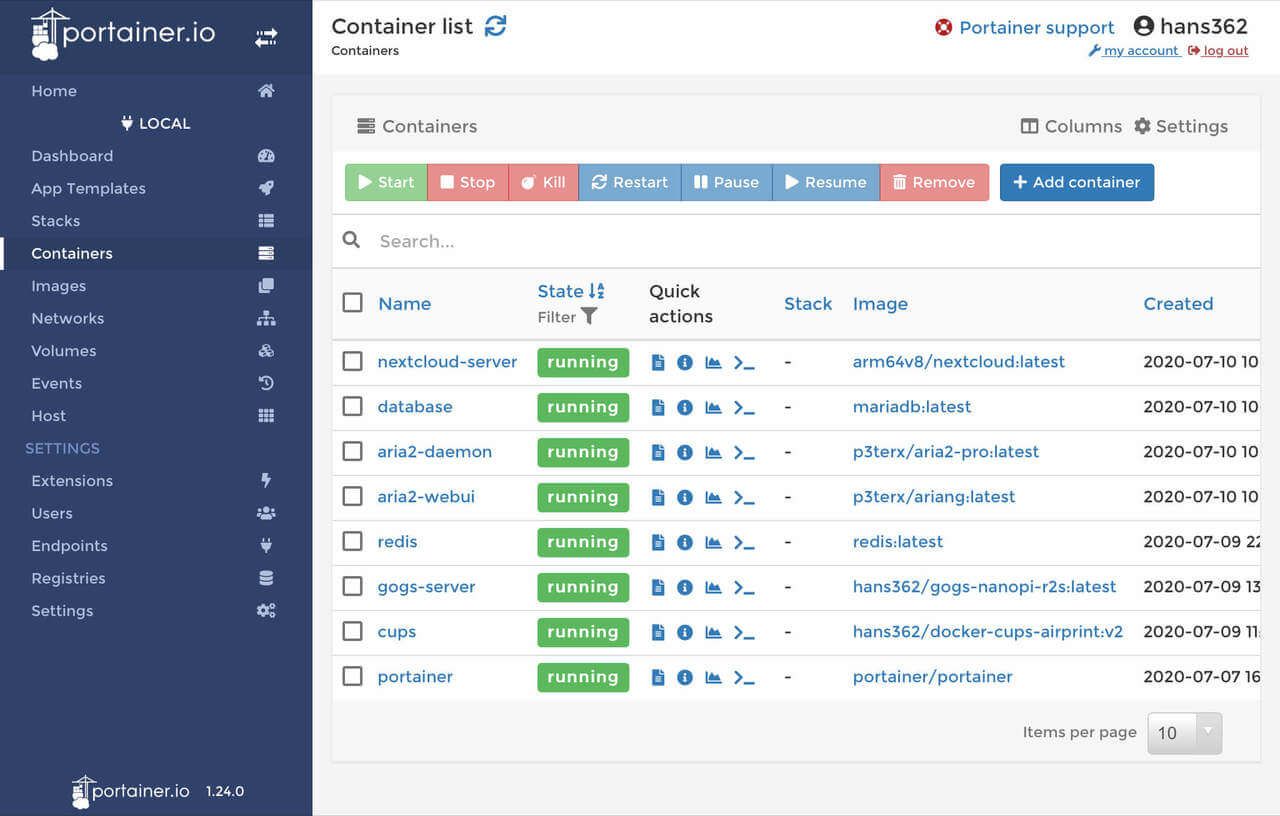This screenshot has width=1280, height=816.
Task: Click the red Remove button
Action: coord(934,182)
